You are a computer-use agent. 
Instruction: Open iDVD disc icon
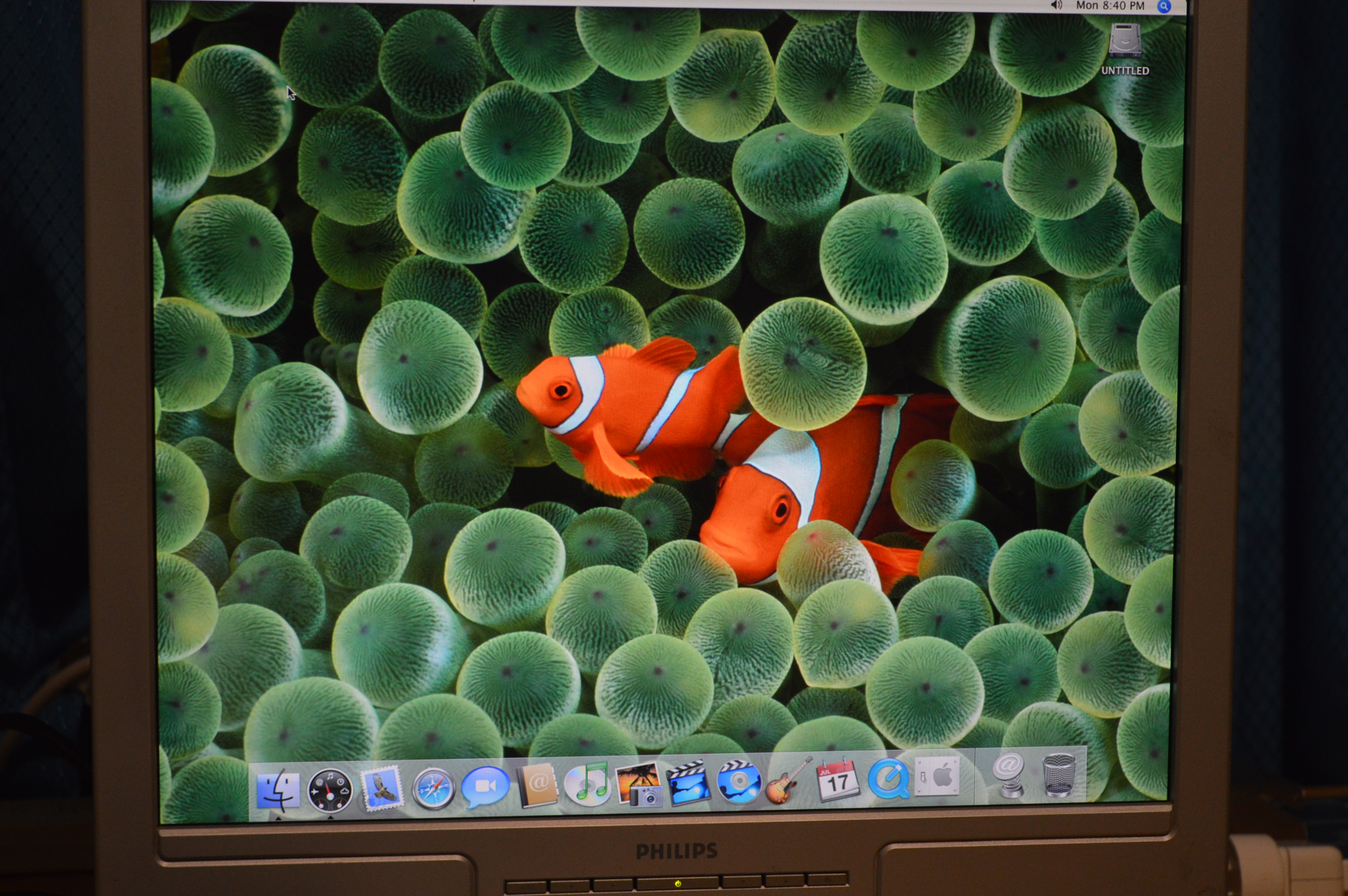coord(739,782)
